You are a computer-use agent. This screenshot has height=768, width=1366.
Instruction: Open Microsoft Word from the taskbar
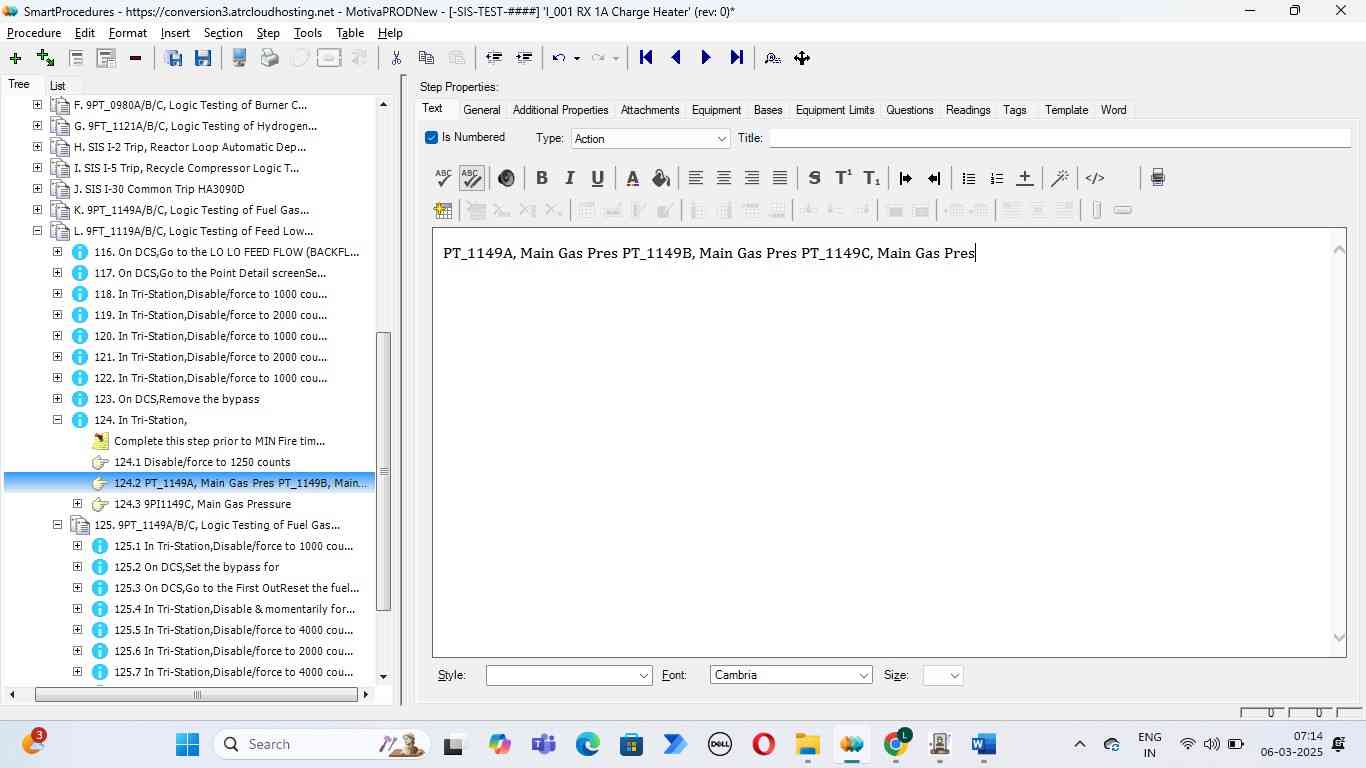click(x=983, y=744)
